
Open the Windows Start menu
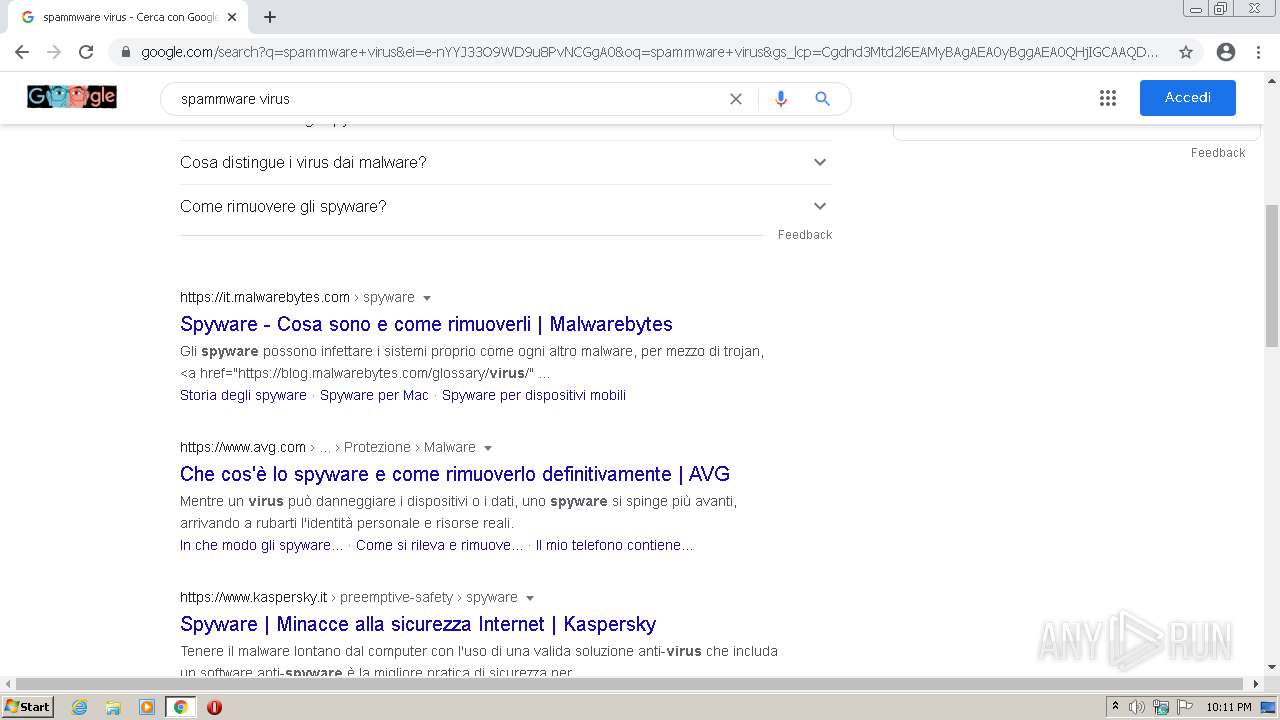pyautogui.click(x=28, y=707)
